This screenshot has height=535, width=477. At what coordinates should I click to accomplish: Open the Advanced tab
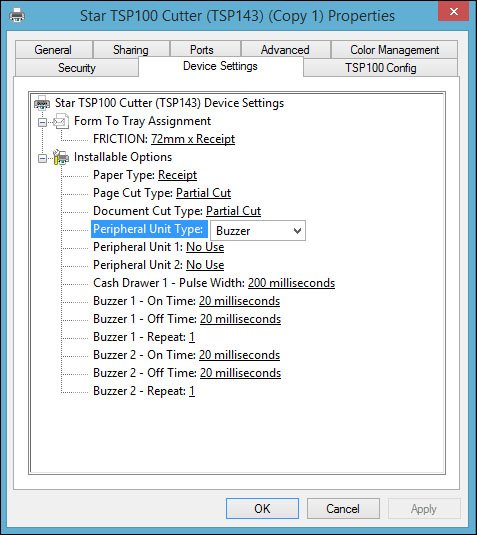pyautogui.click(x=286, y=50)
